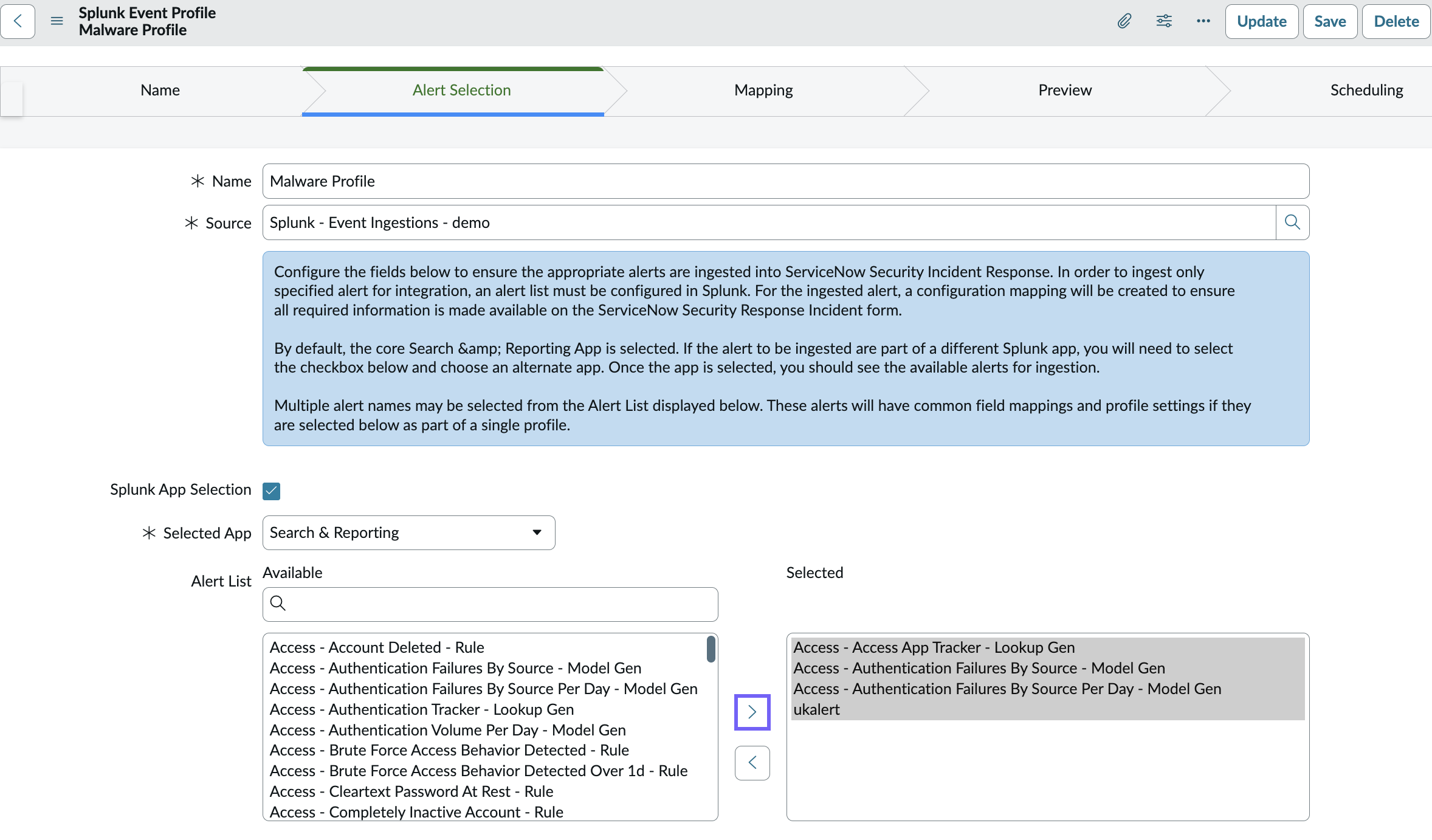Pick selected 'Authentication Failures By Source Per Day'

click(1048, 689)
